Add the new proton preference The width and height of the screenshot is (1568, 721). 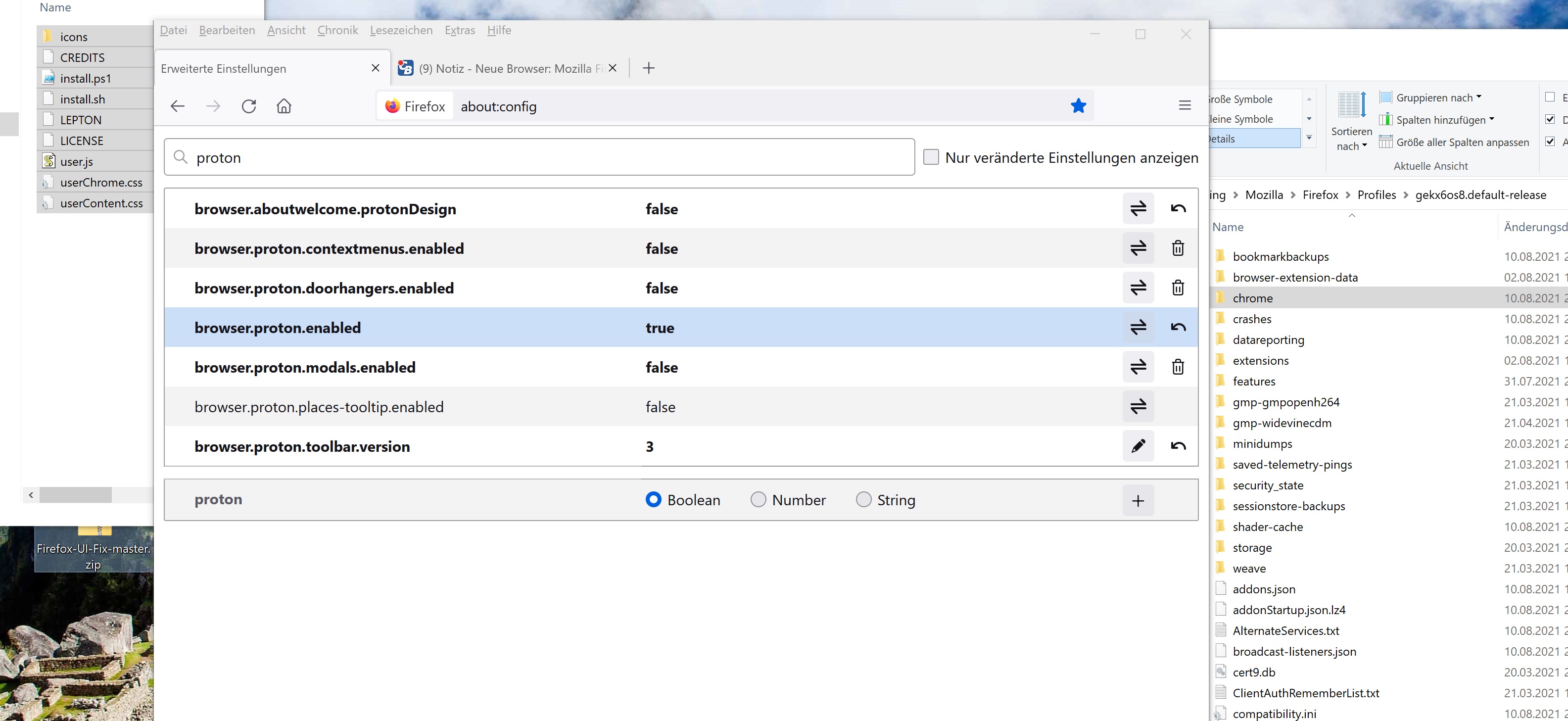point(1138,501)
